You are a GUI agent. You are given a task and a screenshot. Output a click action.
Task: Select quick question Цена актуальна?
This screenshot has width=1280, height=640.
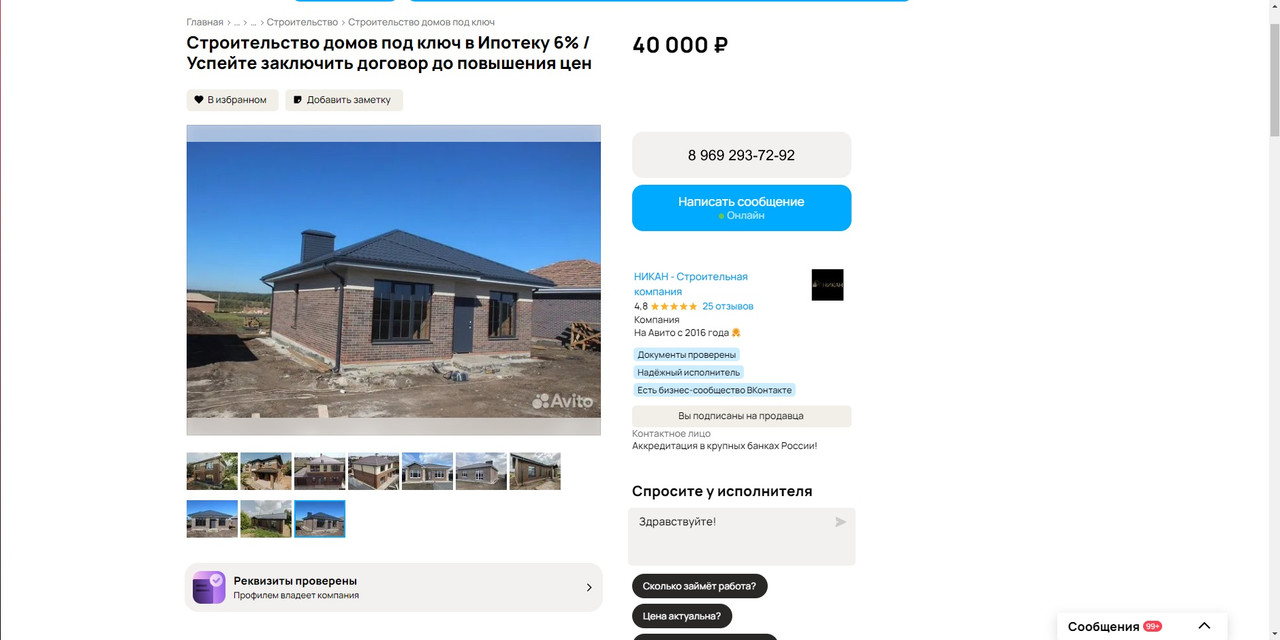tap(682, 616)
